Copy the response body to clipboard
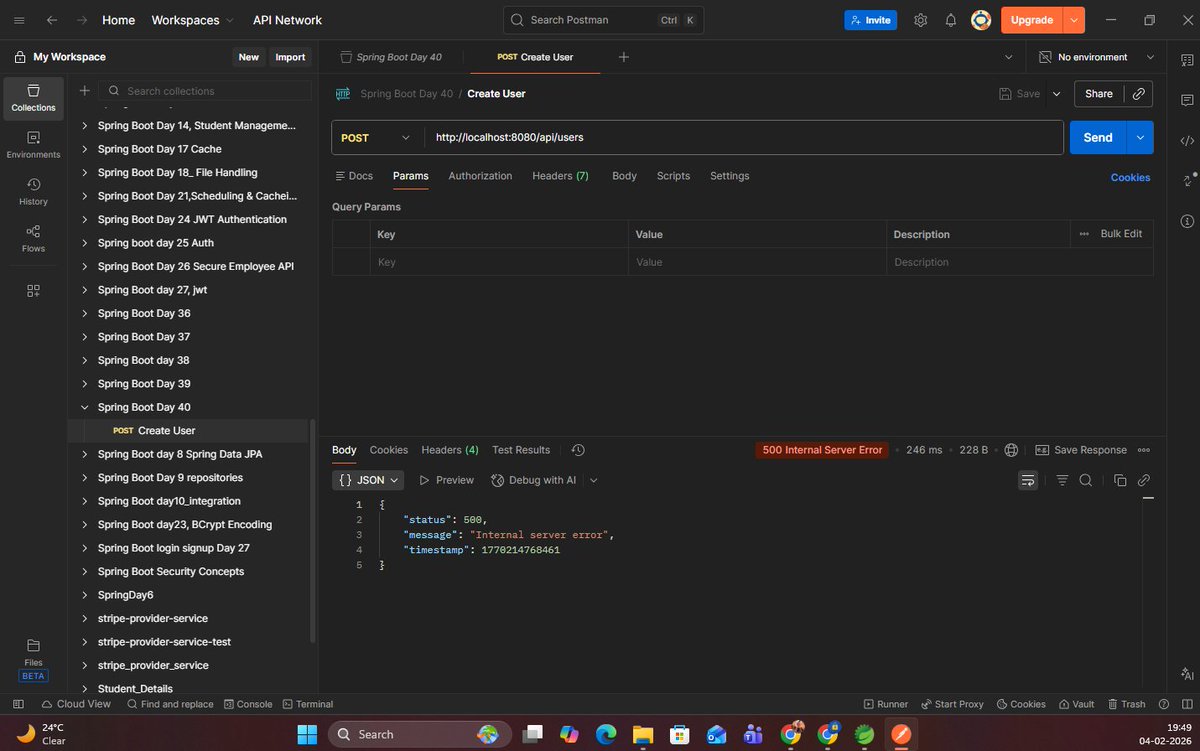This screenshot has width=1200, height=751. [x=1120, y=480]
